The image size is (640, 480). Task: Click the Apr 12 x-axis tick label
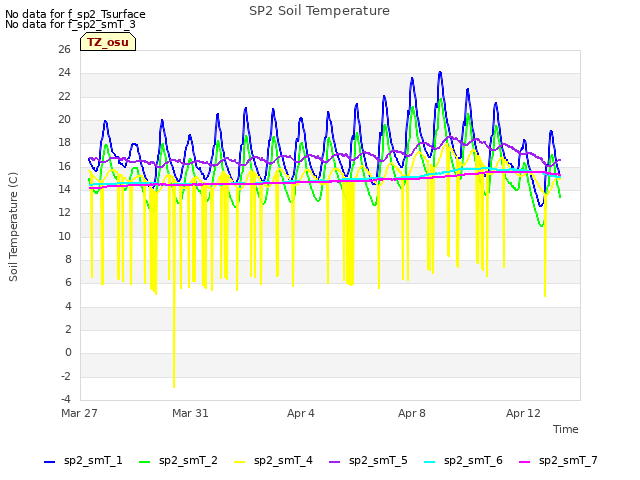click(x=523, y=413)
